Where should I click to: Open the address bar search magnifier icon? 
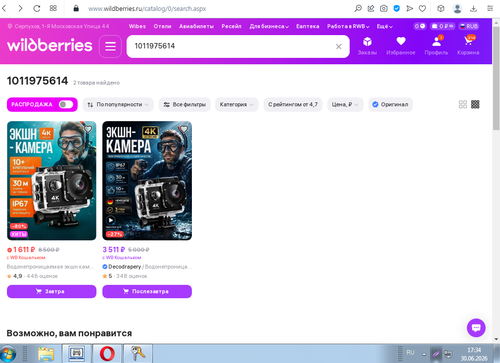[x=358, y=8]
